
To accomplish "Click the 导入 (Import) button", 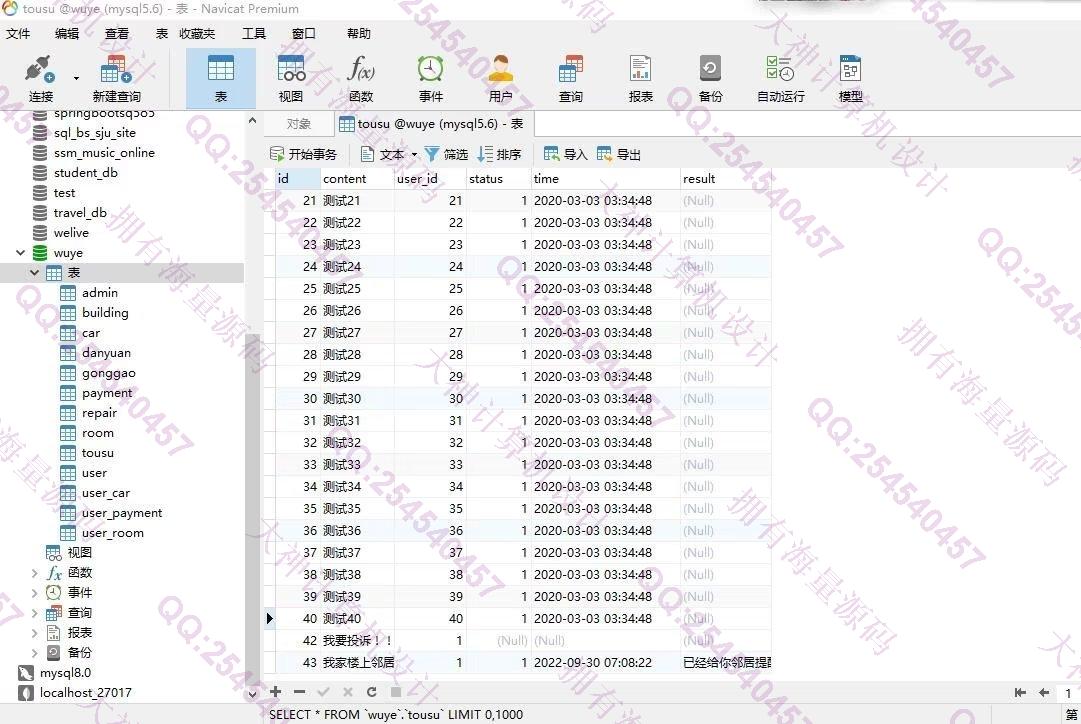I will (565, 154).
